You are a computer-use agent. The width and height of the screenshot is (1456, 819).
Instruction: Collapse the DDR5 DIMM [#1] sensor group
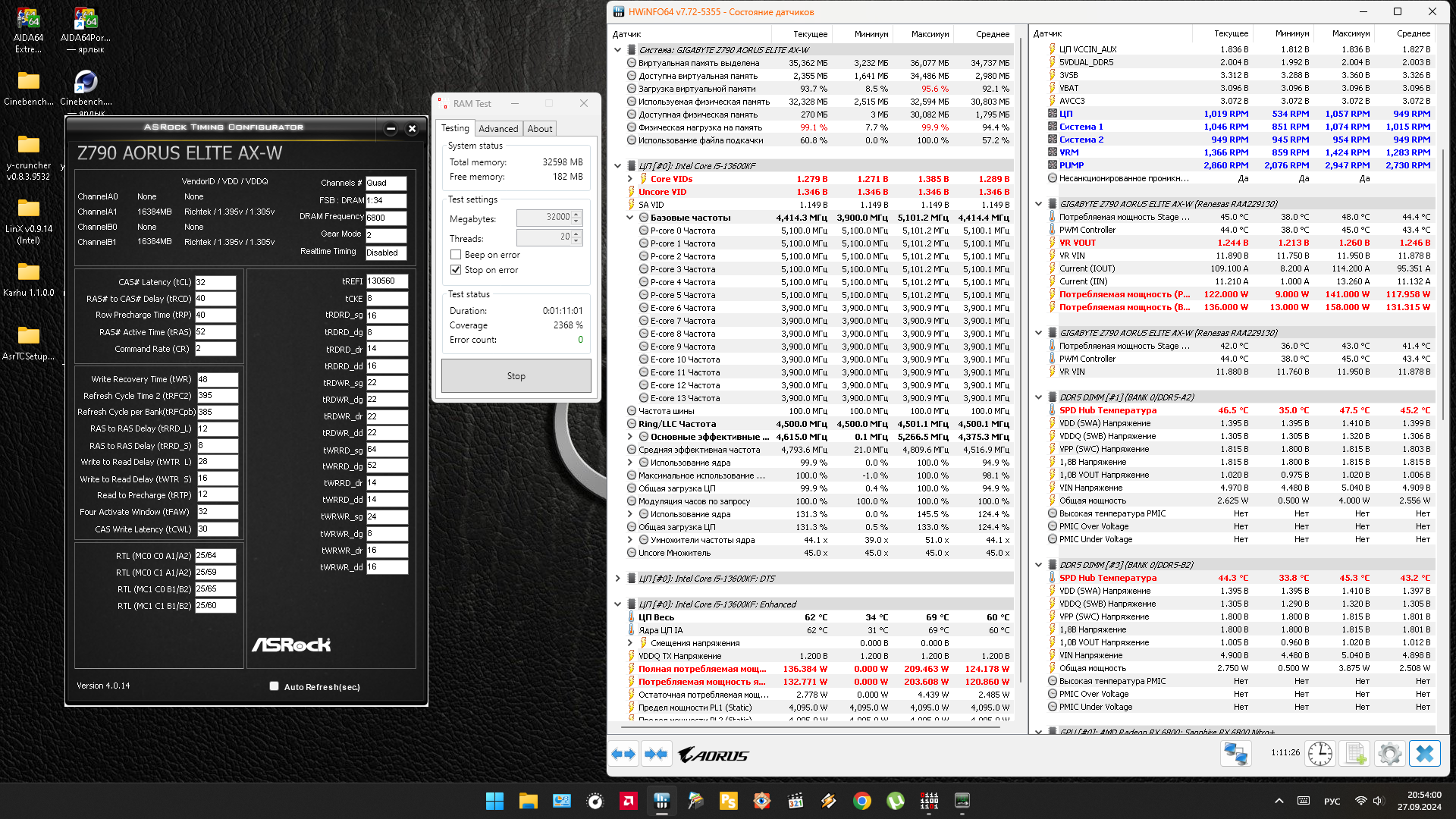point(1039,397)
